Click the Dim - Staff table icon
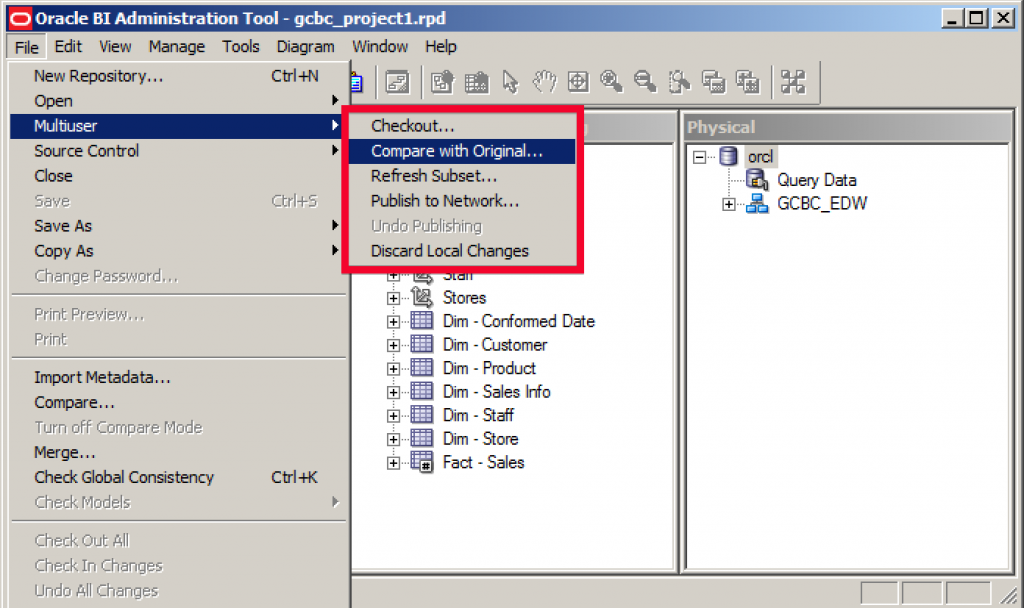Screen dimensions: 1024x608 (422, 415)
